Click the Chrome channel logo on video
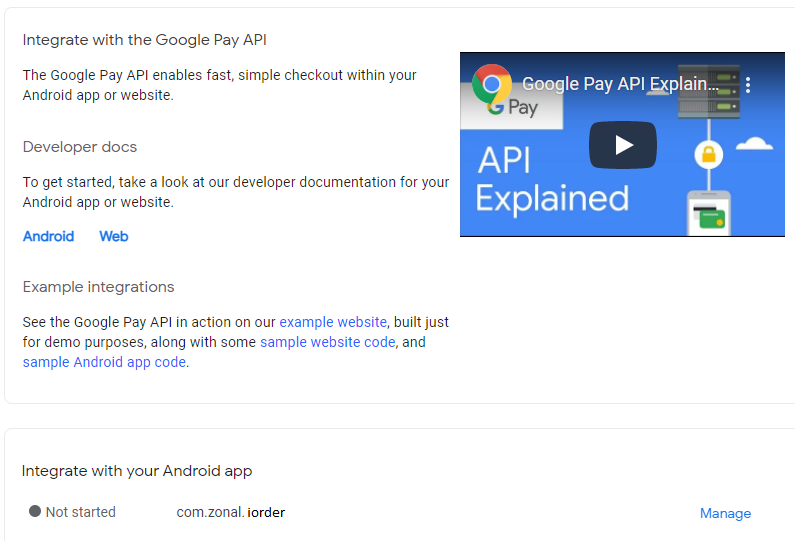Viewport: 795px width, 541px height. pos(491,84)
